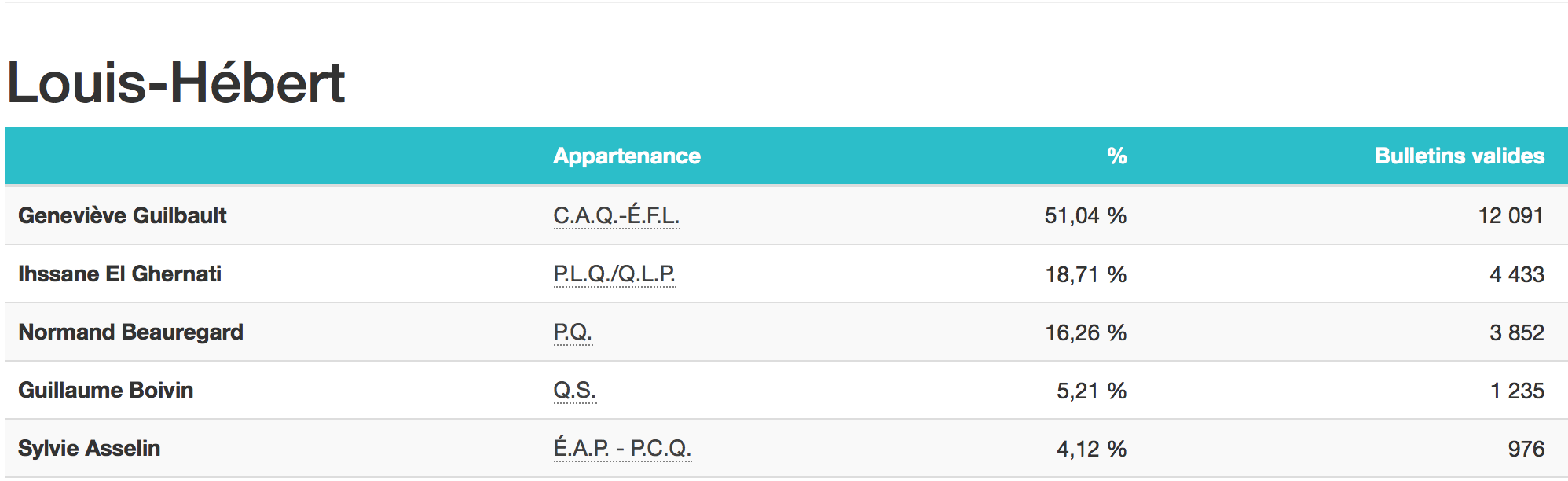Click the Appartenance column header
This screenshot has width=1568, height=481.
[x=627, y=156]
